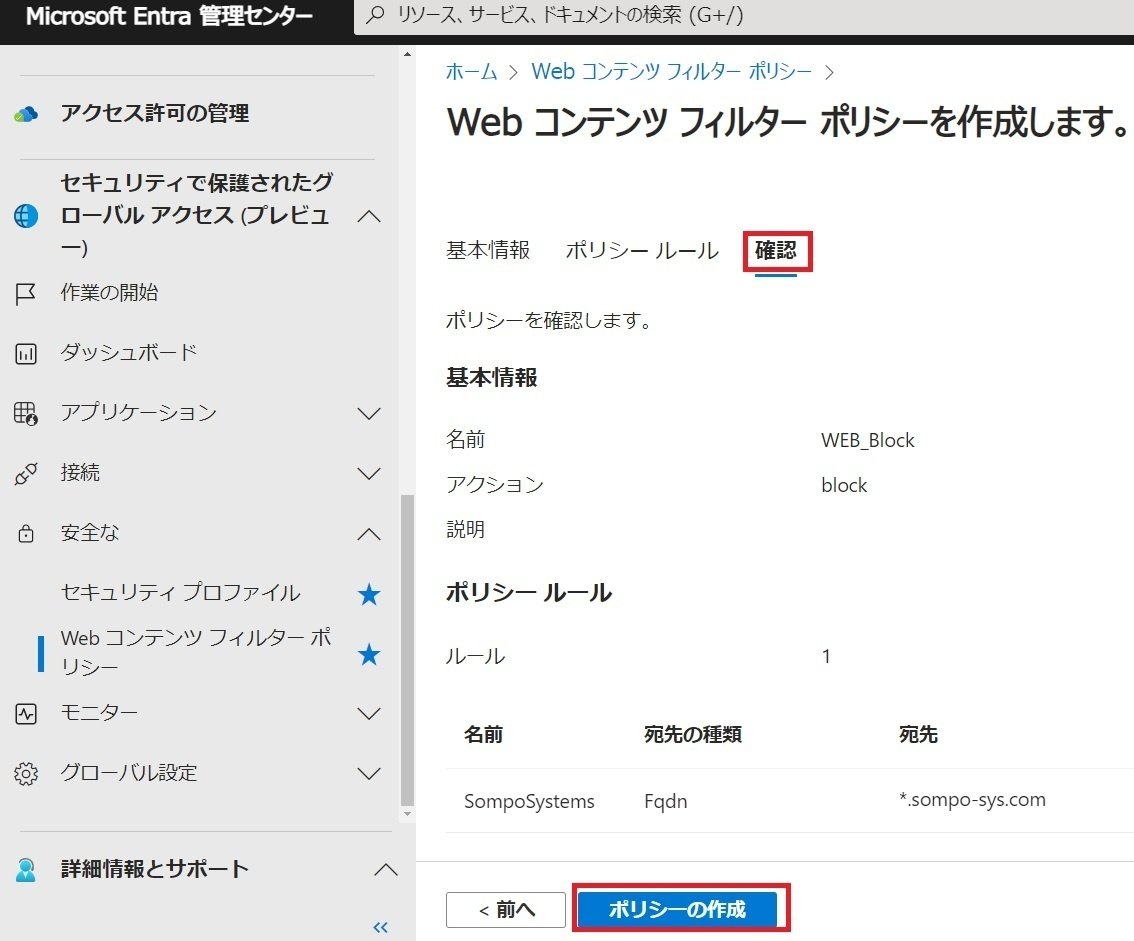The height and width of the screenshot is (941, 1134).
Task: Click the sidebar scroll up arrow
Action: coord(407,54)
